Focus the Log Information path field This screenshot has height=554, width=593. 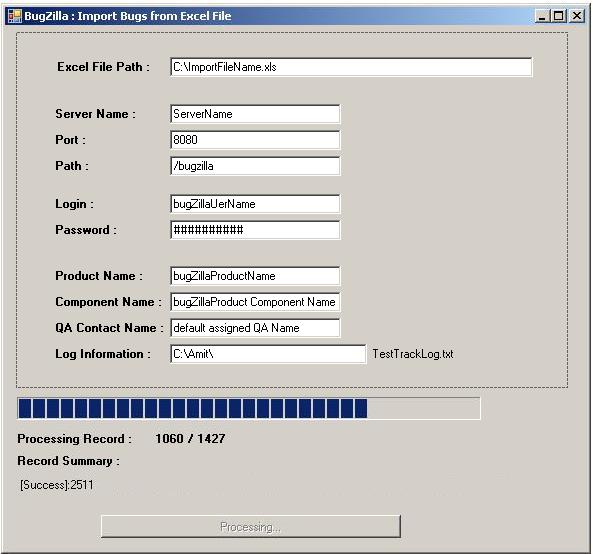[x=268, y=354]
